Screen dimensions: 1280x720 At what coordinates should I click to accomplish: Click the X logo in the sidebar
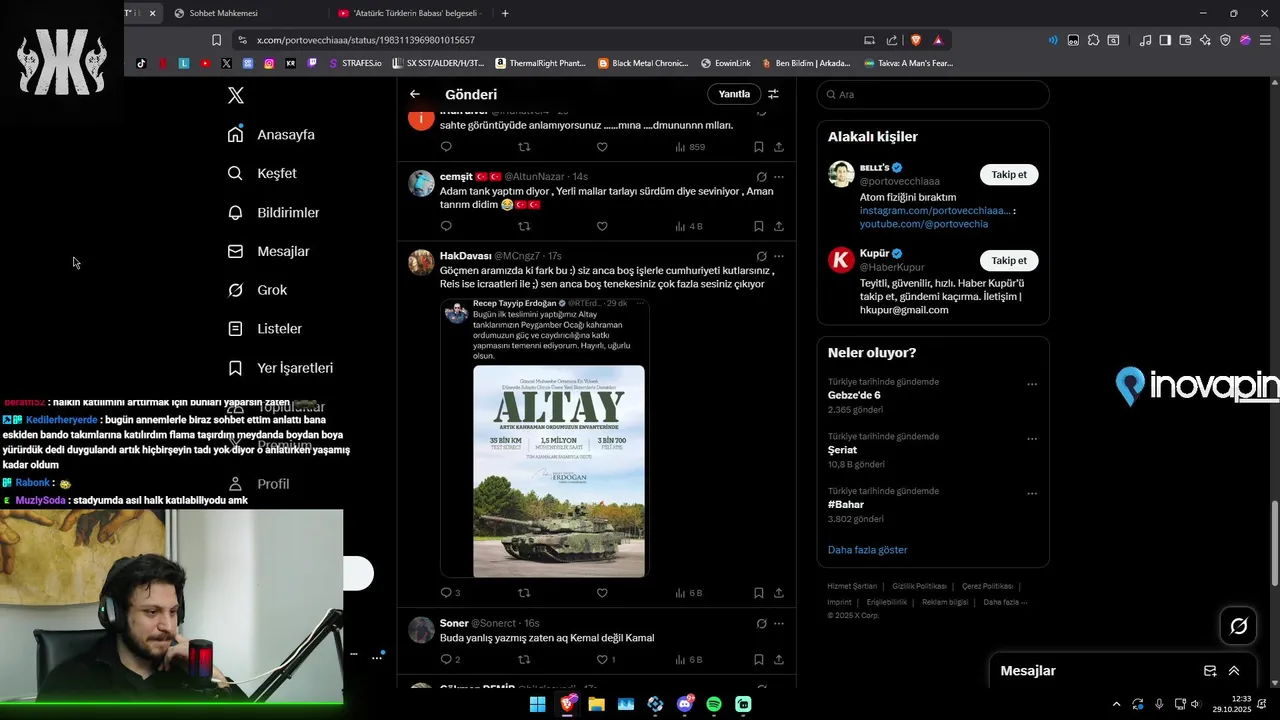[x=235, y=95]
